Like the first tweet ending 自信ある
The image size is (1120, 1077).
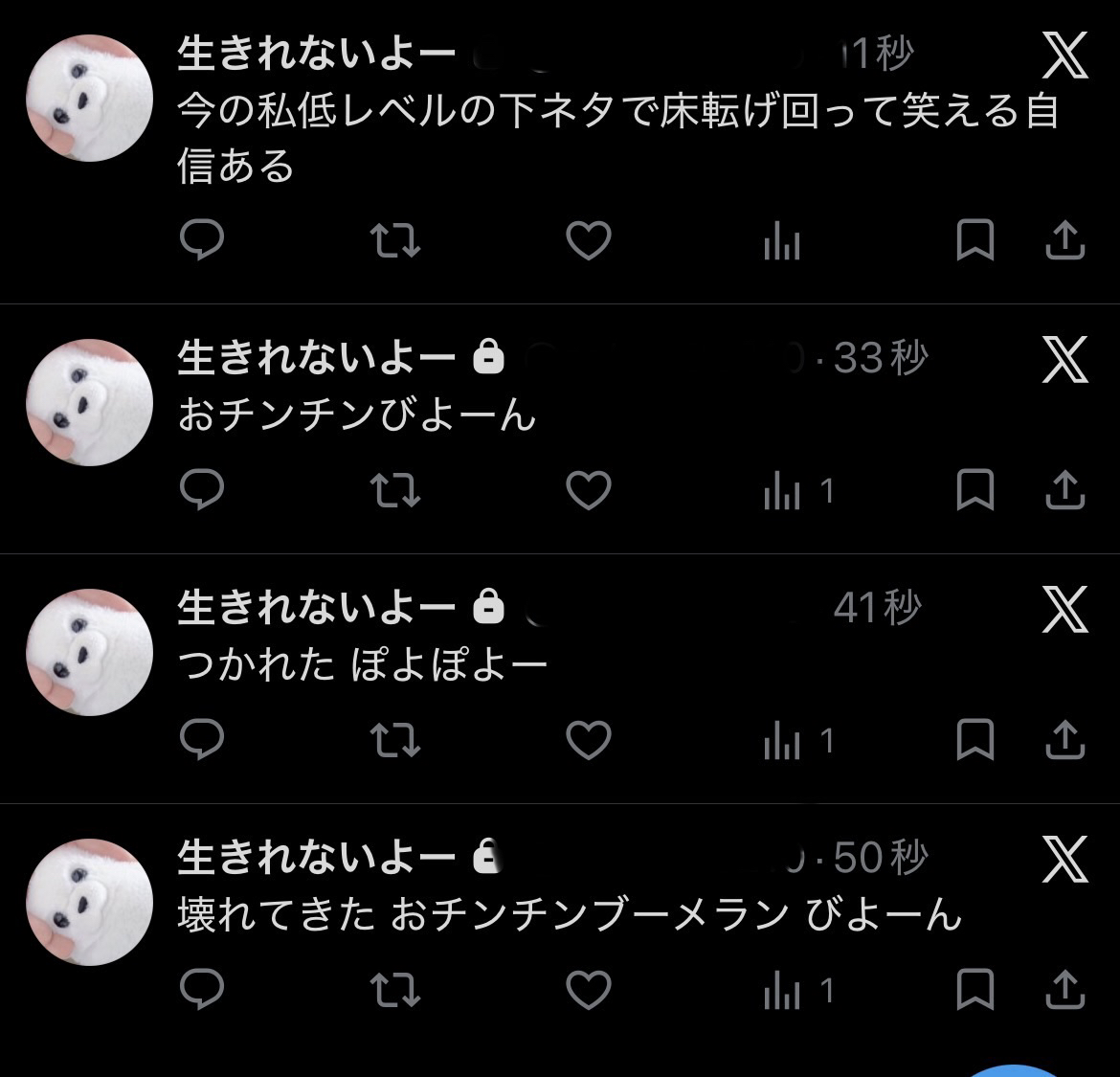click(x=589, y=240)
